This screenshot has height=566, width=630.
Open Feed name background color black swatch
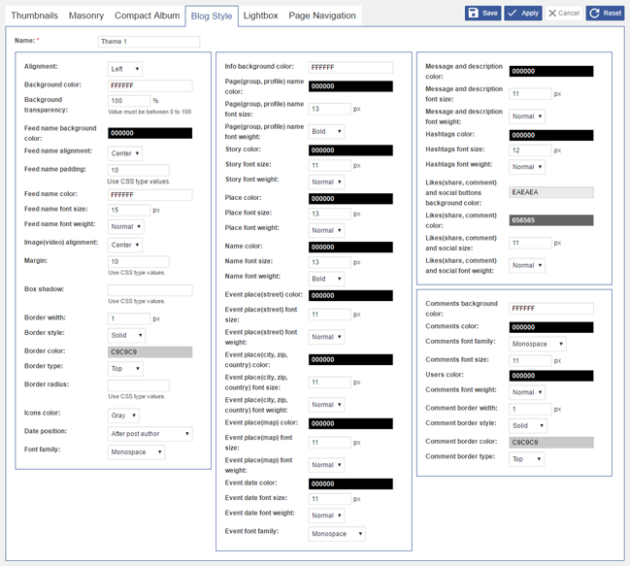coord(150,133)
